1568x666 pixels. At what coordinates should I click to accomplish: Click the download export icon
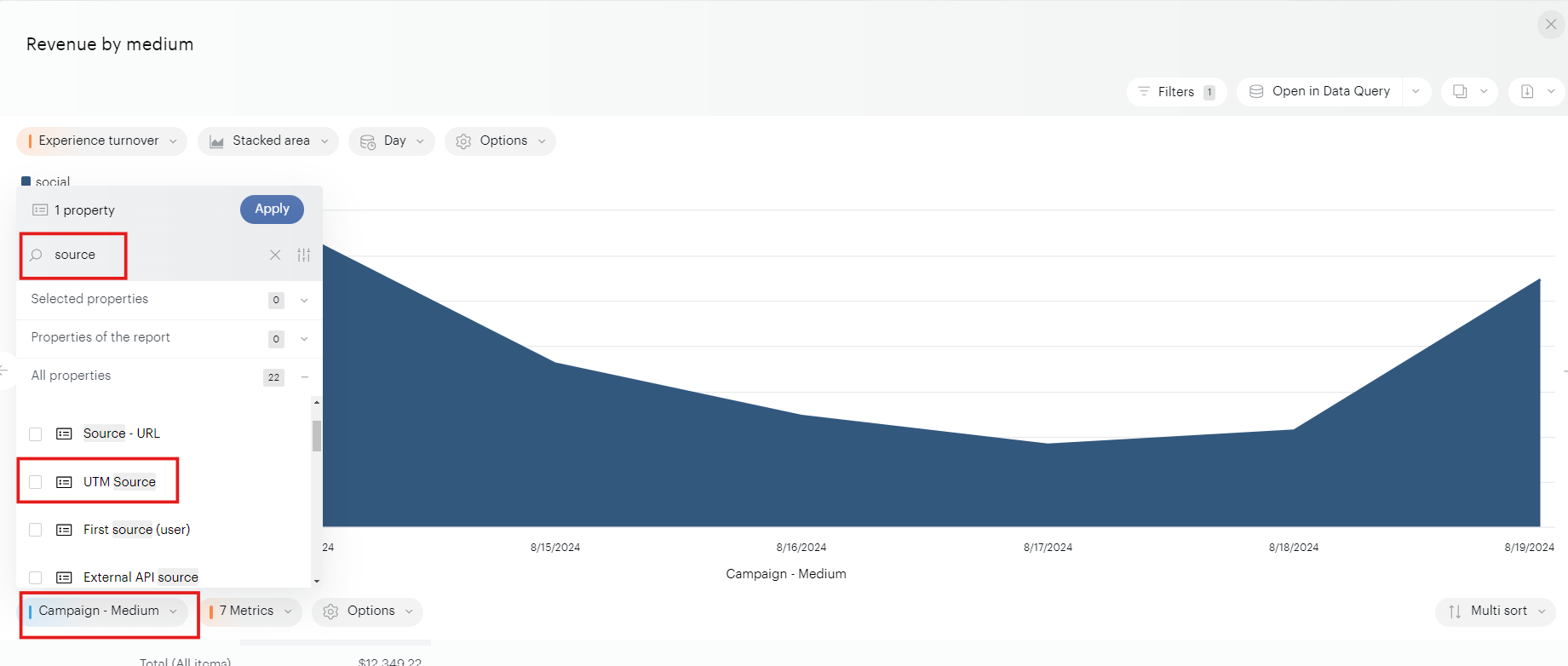click(1527, 92)
